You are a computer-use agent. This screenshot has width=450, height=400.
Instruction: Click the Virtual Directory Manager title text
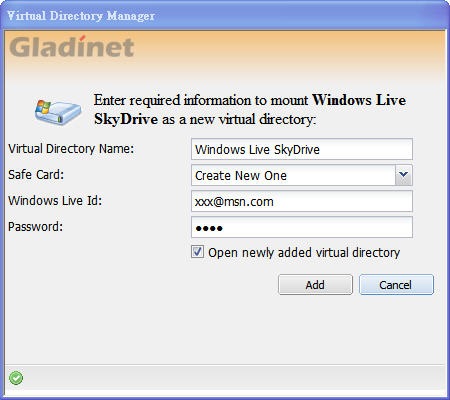81,16
